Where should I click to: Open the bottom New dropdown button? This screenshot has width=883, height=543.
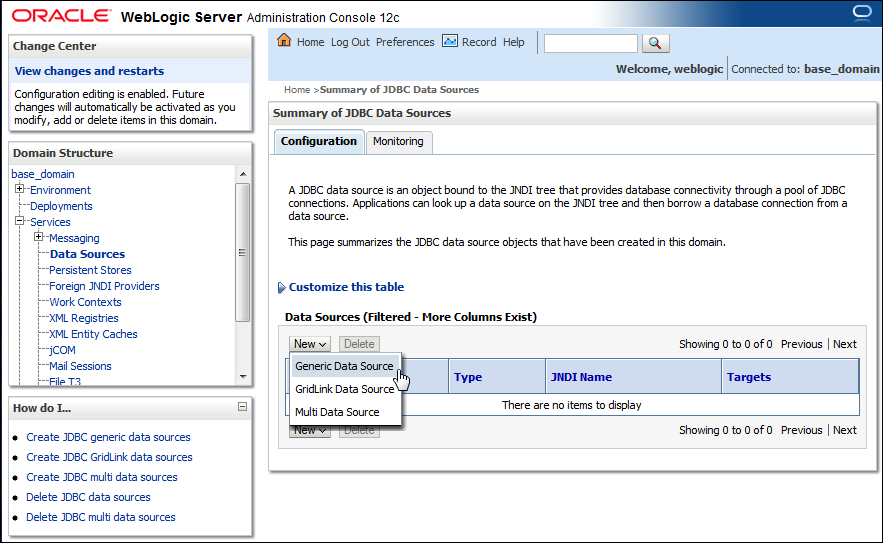point(310,431)
